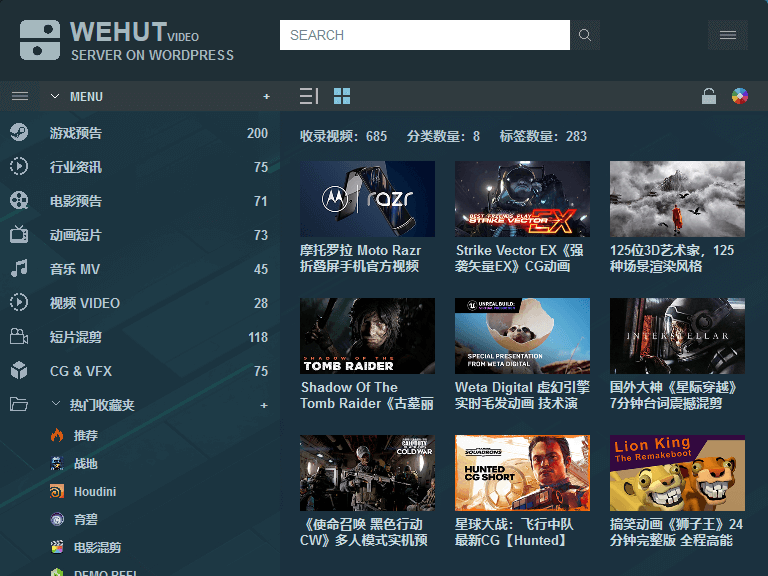Click the 摩托罗拉 Moto Razr title link
Image resolution: width=768 pixels, height=576 pixels.
click(360, 258)
